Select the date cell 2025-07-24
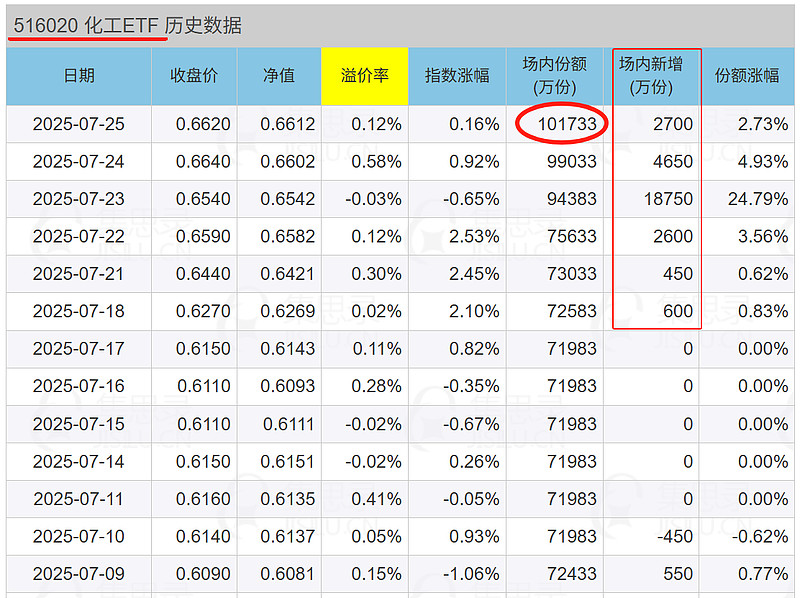This screenshot has height=598, width=800. tap(79, 162)
